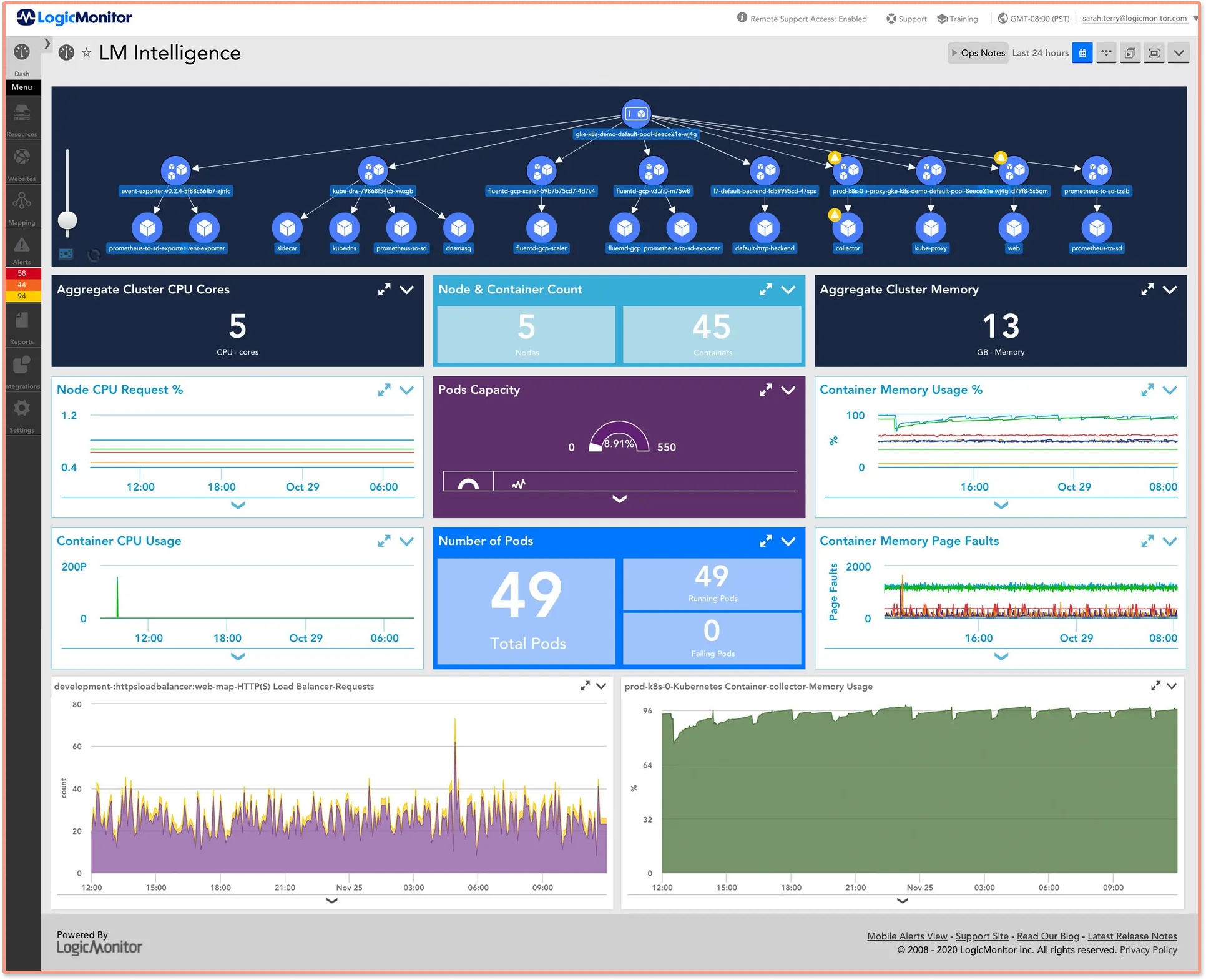Screen dimensions: 1206x980
Task: Enter fullscreen dashboard view
Action: click(x=1154, y=53)
